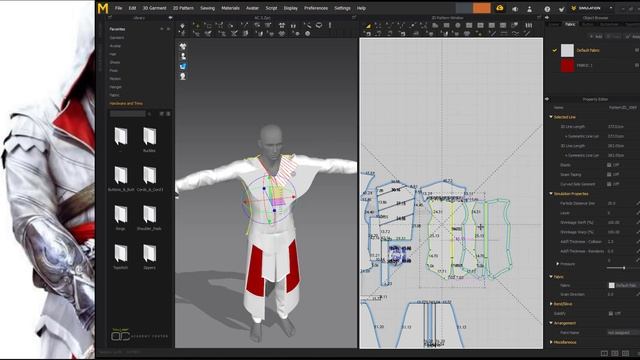The width and height of the screenshot is (640, 360).
Task: Click the Add button in Object Browser
Action: (596, 36)
